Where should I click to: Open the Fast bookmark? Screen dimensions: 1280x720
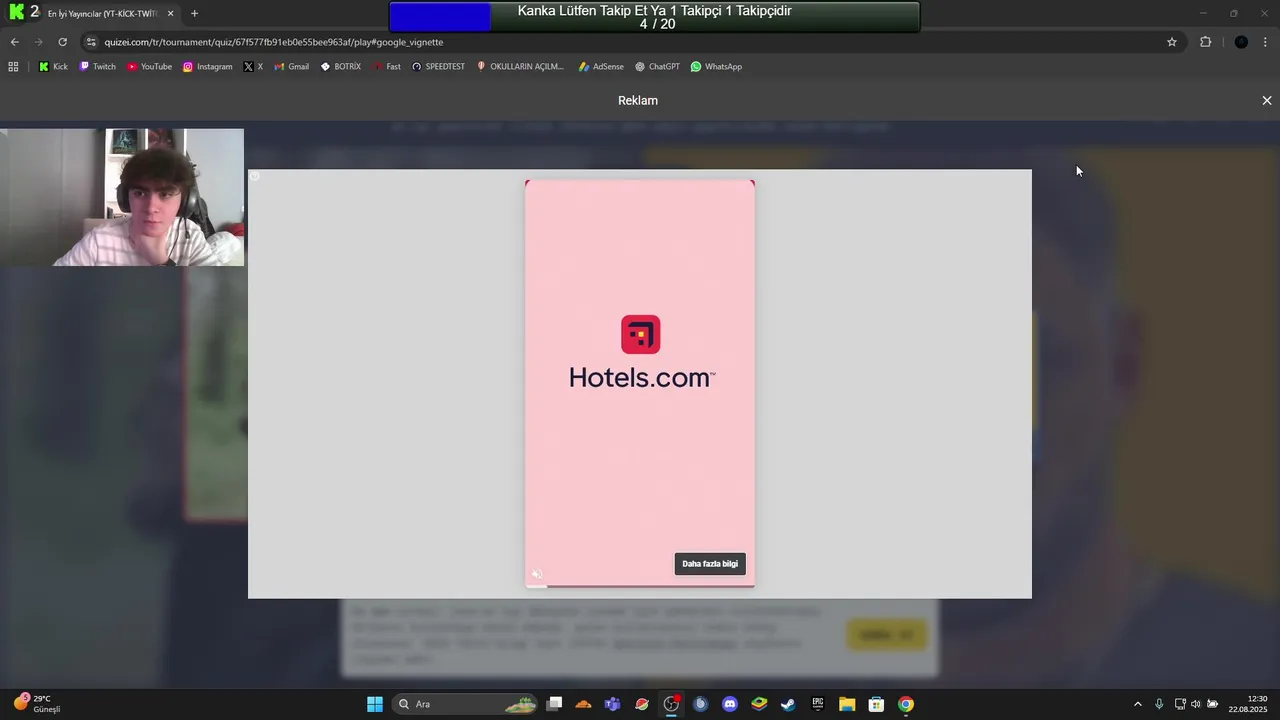point(387,67)
